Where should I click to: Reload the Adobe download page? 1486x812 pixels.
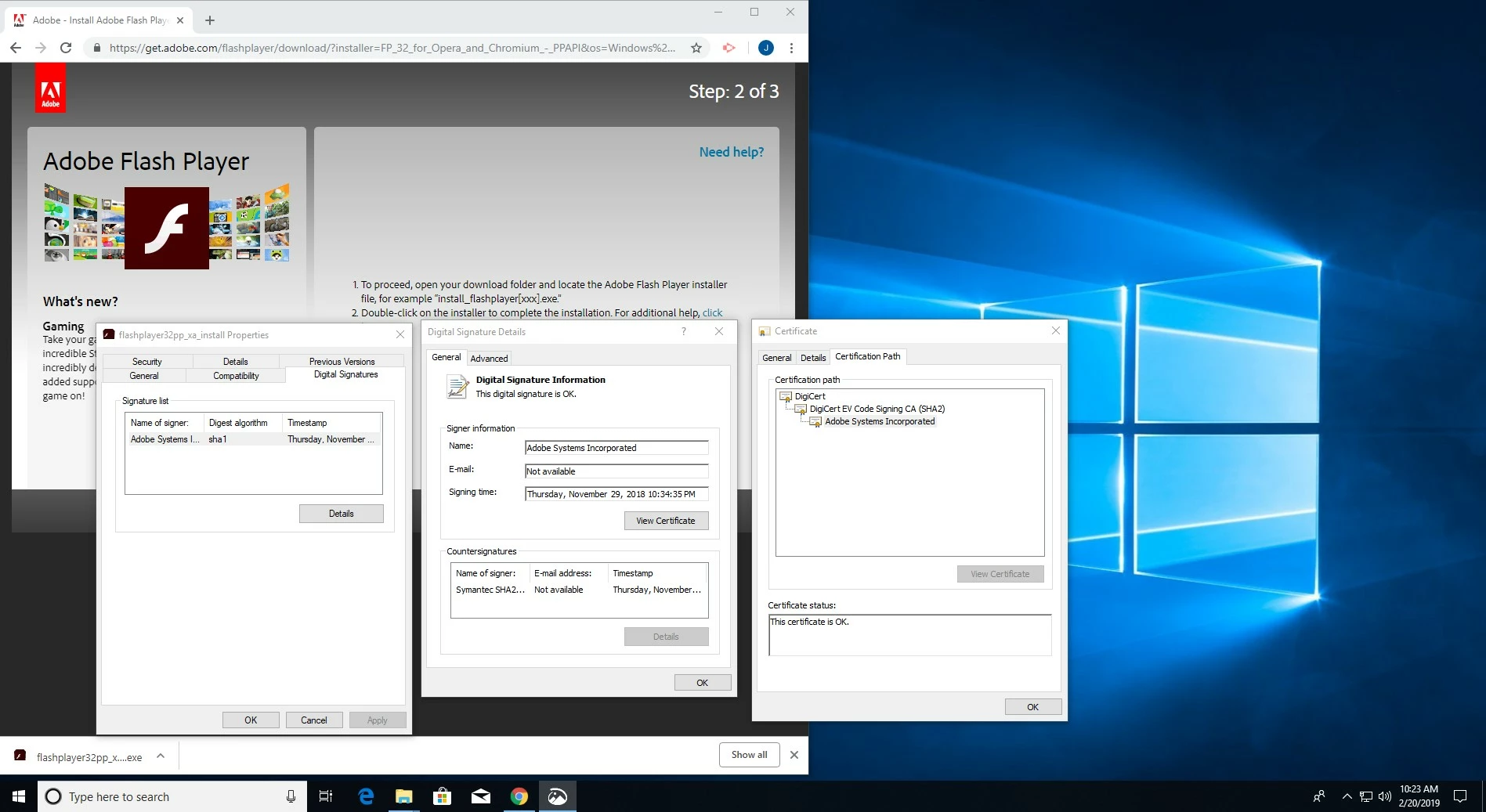[66, 48]
